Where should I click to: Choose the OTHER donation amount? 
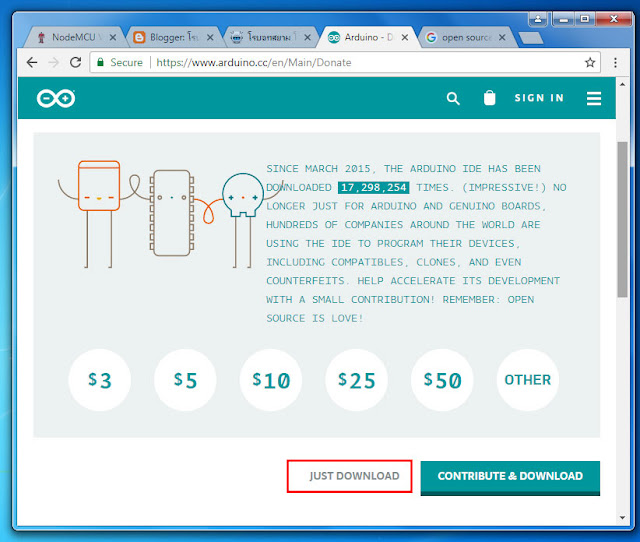528,380
